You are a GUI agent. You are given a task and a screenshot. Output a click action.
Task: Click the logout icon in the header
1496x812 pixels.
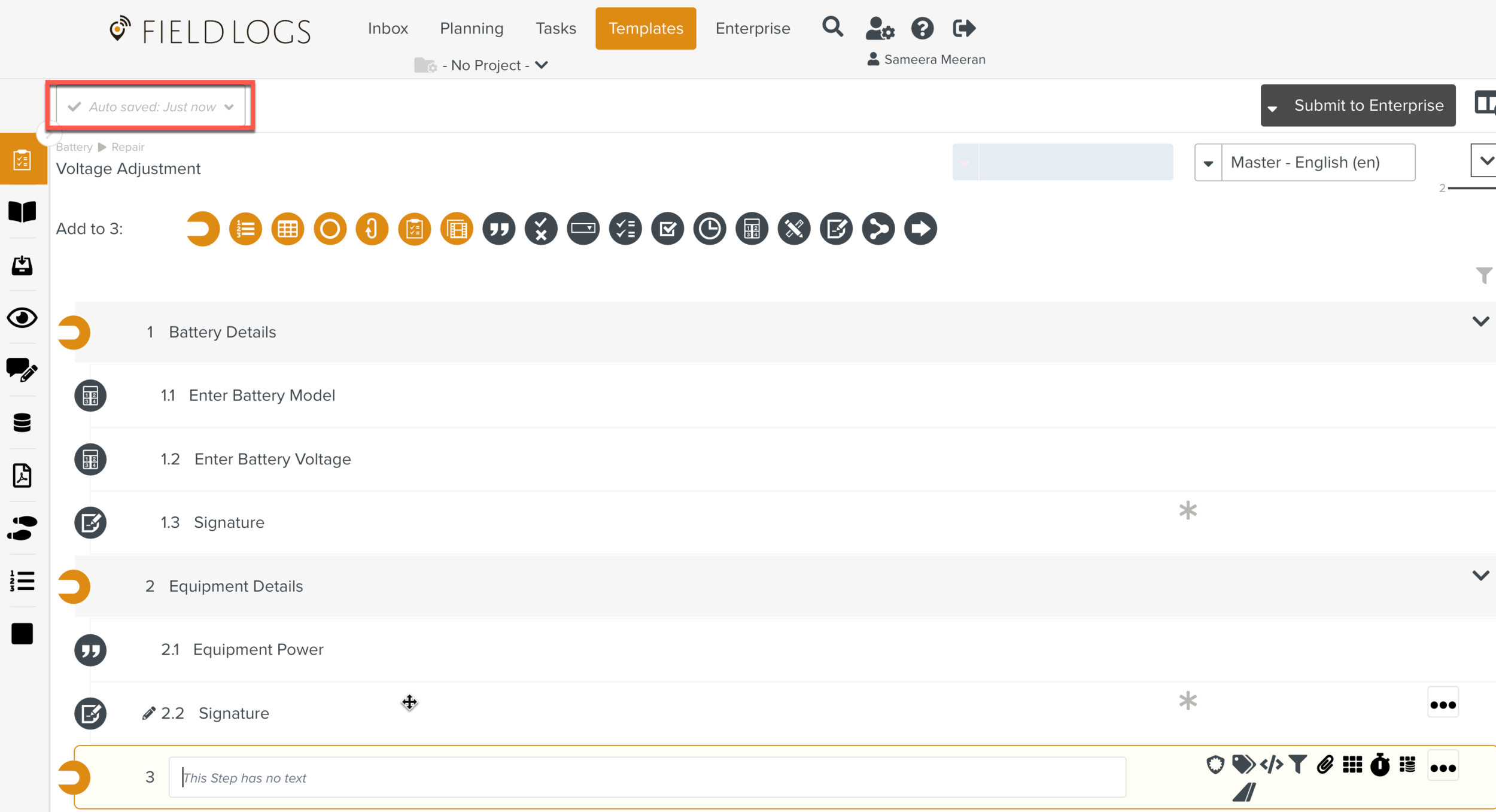coord(964,28)
